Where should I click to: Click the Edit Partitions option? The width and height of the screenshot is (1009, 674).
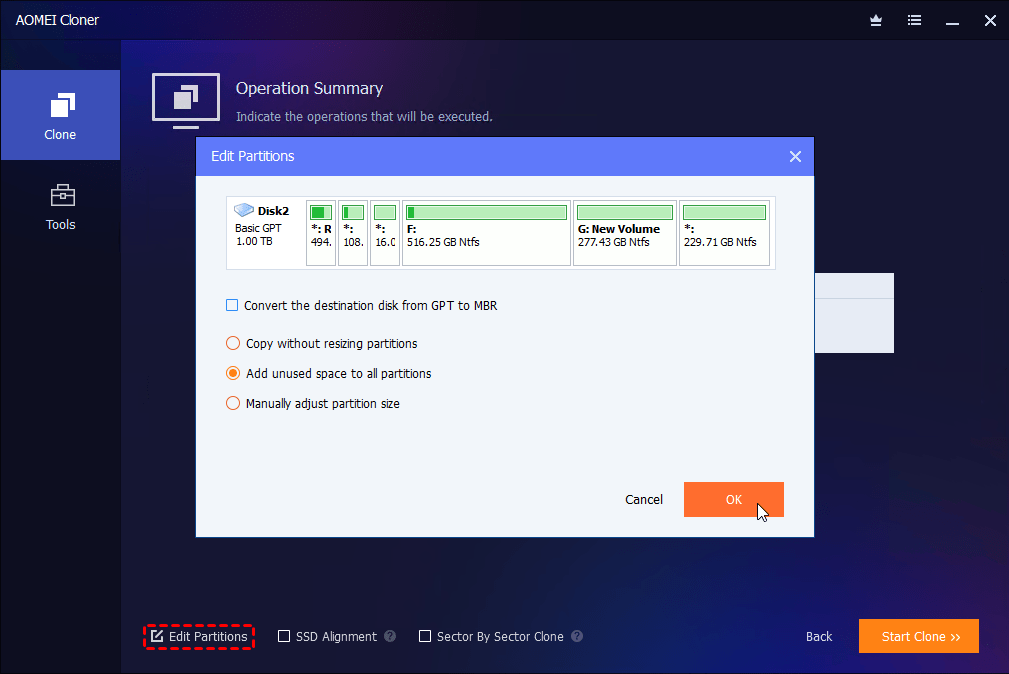199,637
